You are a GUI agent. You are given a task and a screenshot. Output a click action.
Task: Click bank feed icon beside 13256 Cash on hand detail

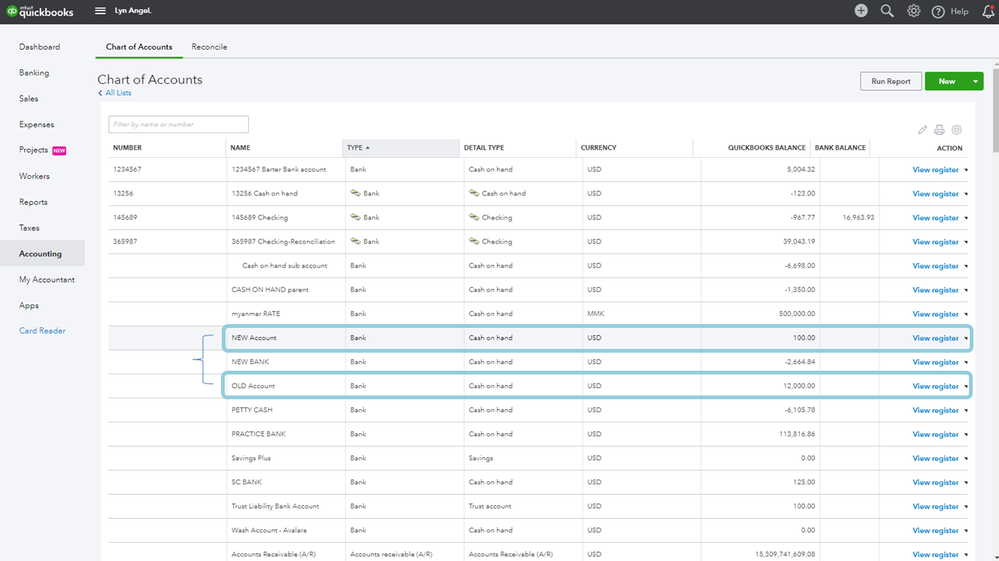[x=474, y=193]
